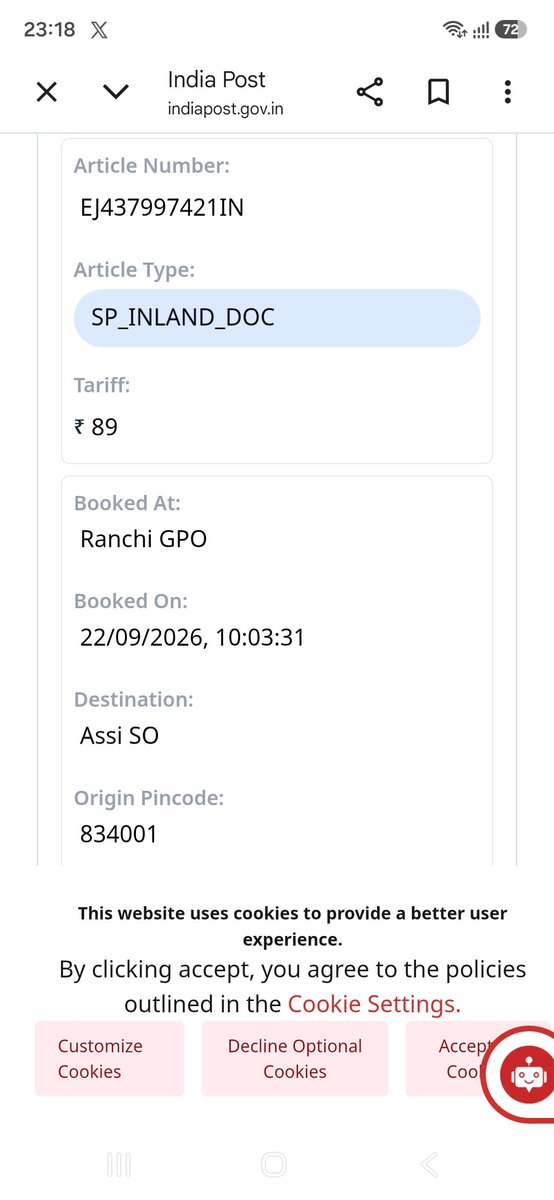Tap the X app status icon
This screenshot has height=1200, width=554.
99,30
